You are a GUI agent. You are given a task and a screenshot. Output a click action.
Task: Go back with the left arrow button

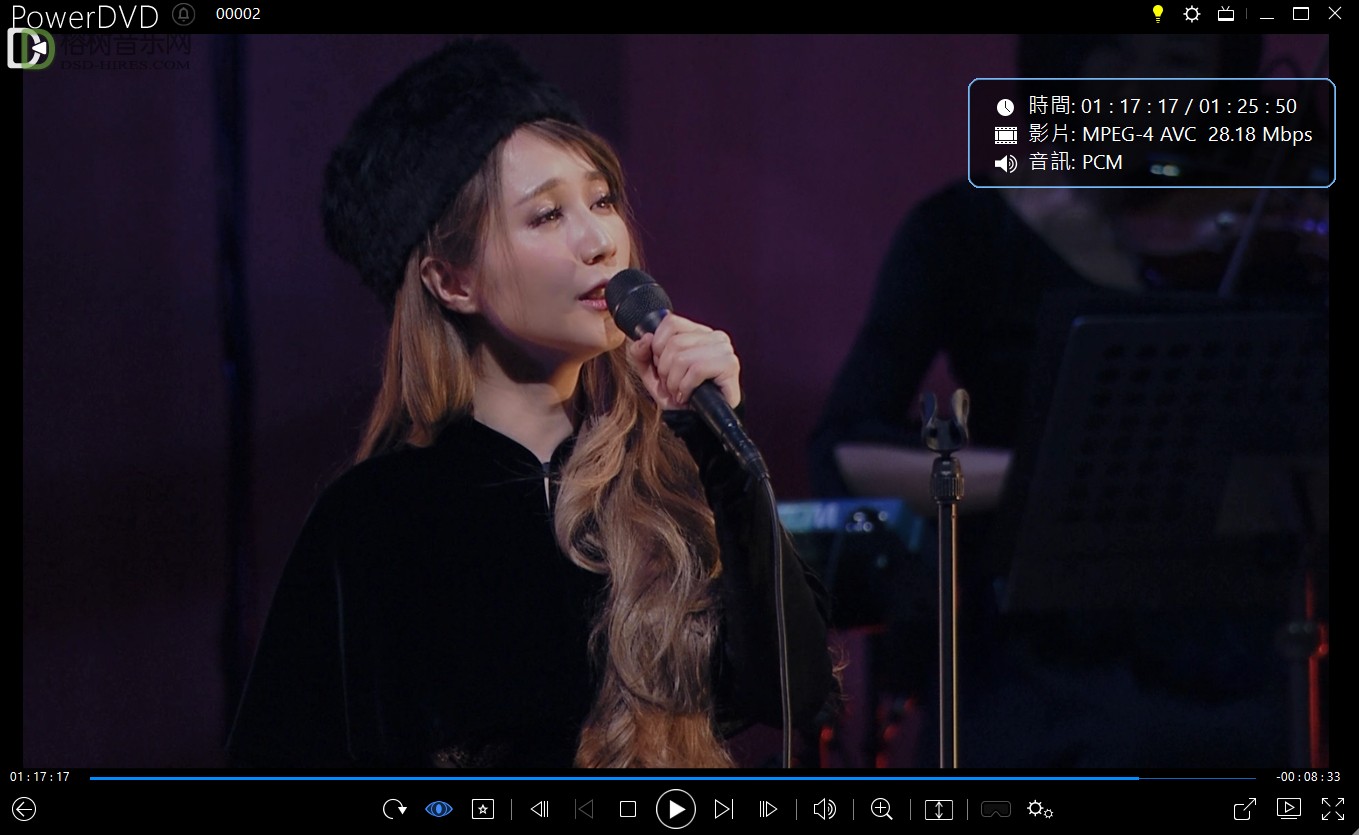(24, 809)
